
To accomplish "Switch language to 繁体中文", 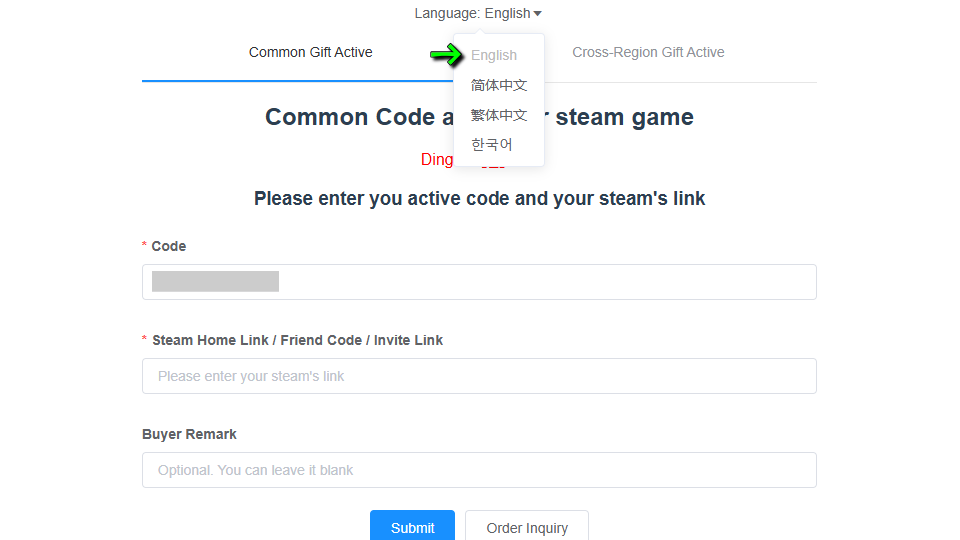I will (x=499, y=115).
